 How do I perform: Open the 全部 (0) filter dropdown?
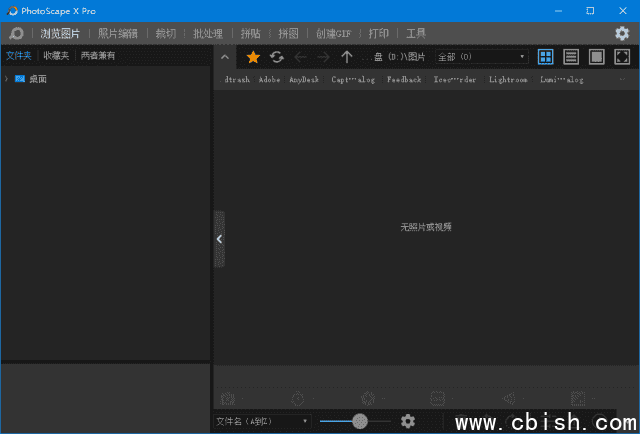coord(482,57)
